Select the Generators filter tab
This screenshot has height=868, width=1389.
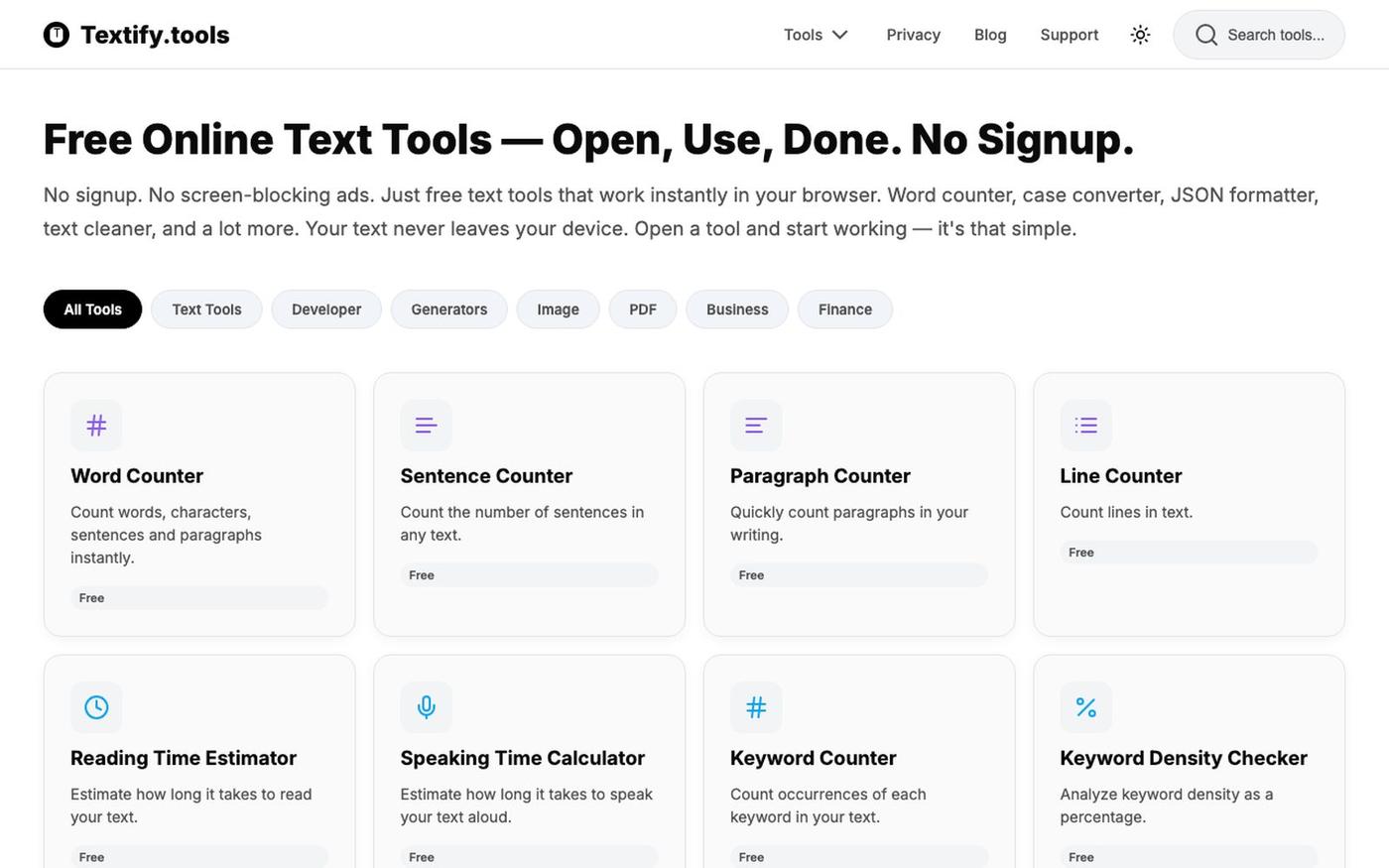pyautogui.click(x=449, y=310)
